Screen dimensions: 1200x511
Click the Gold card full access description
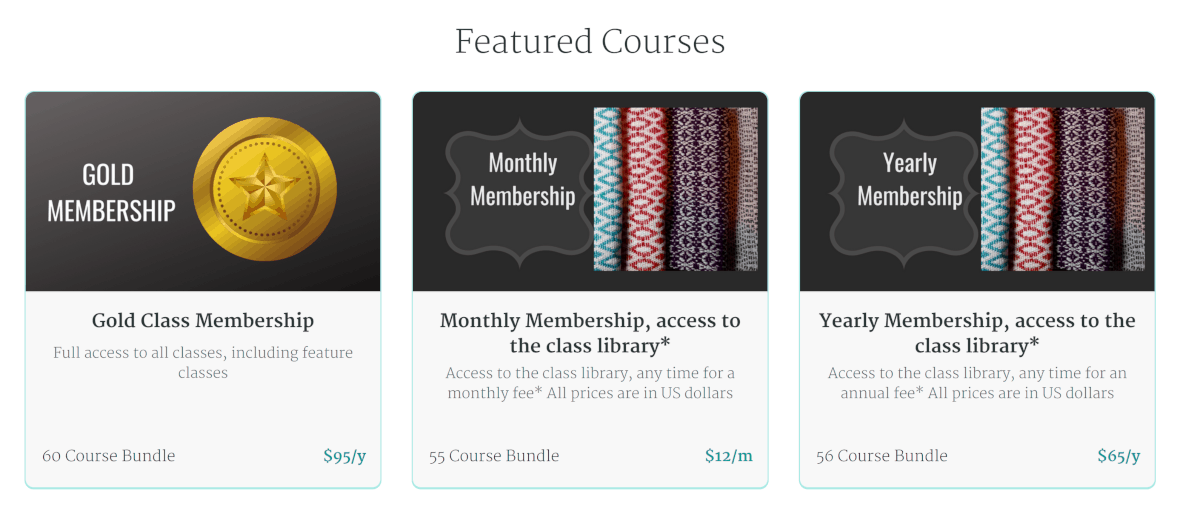pyautogui.click(x=203, y=363)
